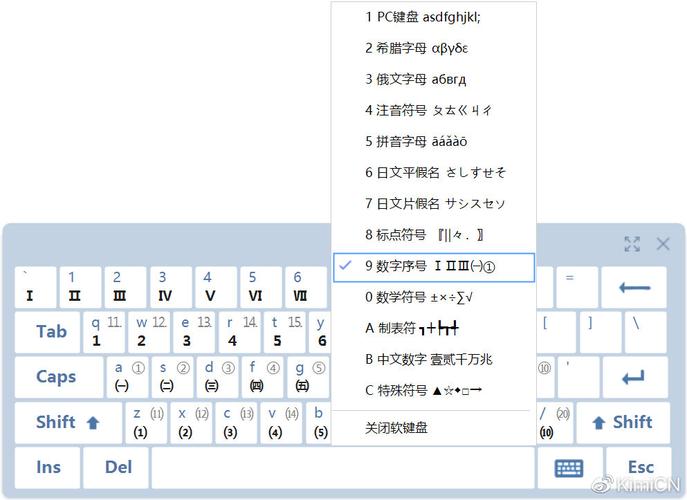Toggle the Caps key

pyautogui.click(x=59, y=377)
